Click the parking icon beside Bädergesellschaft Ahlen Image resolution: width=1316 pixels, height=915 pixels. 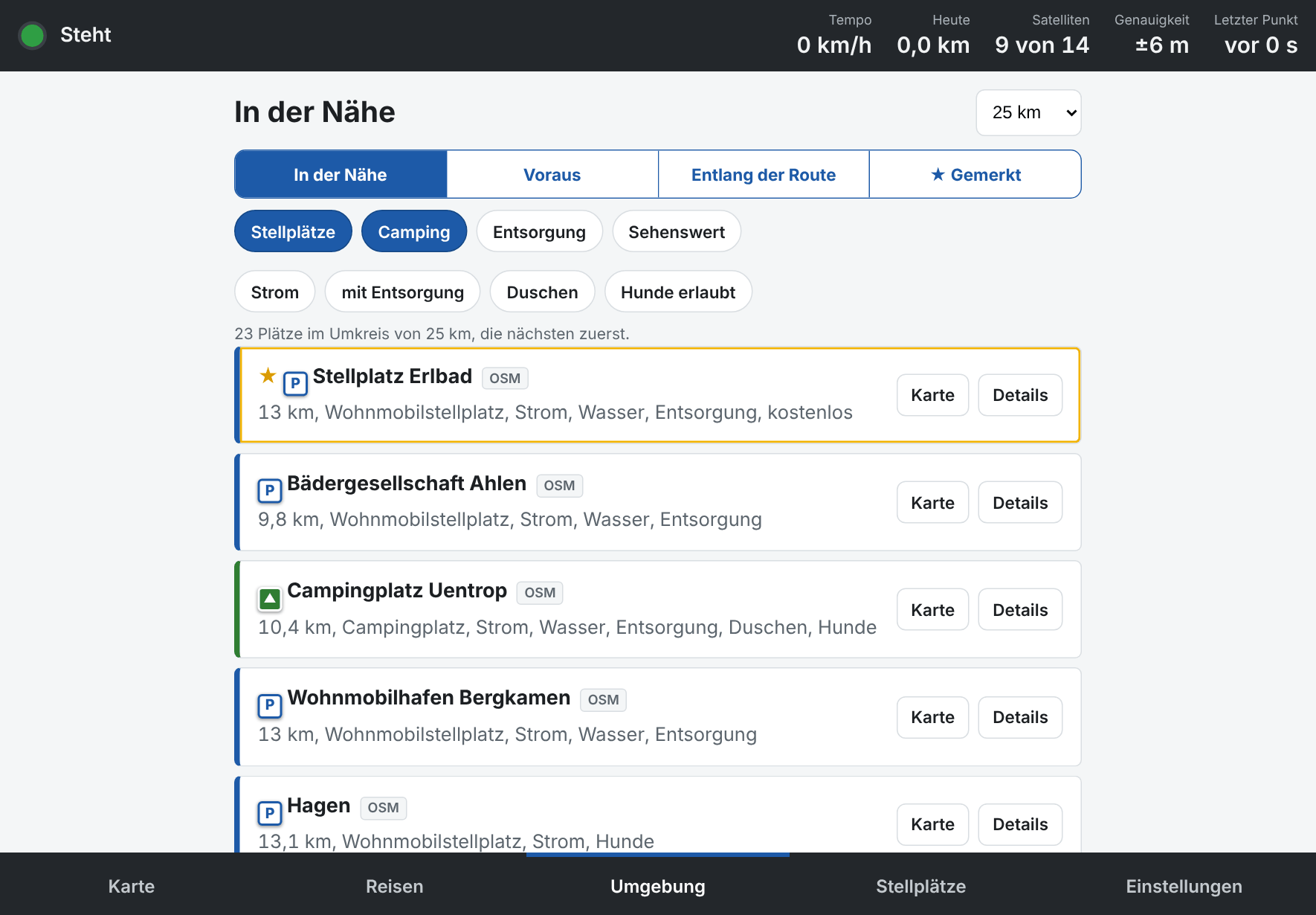[x=270, y=490]
